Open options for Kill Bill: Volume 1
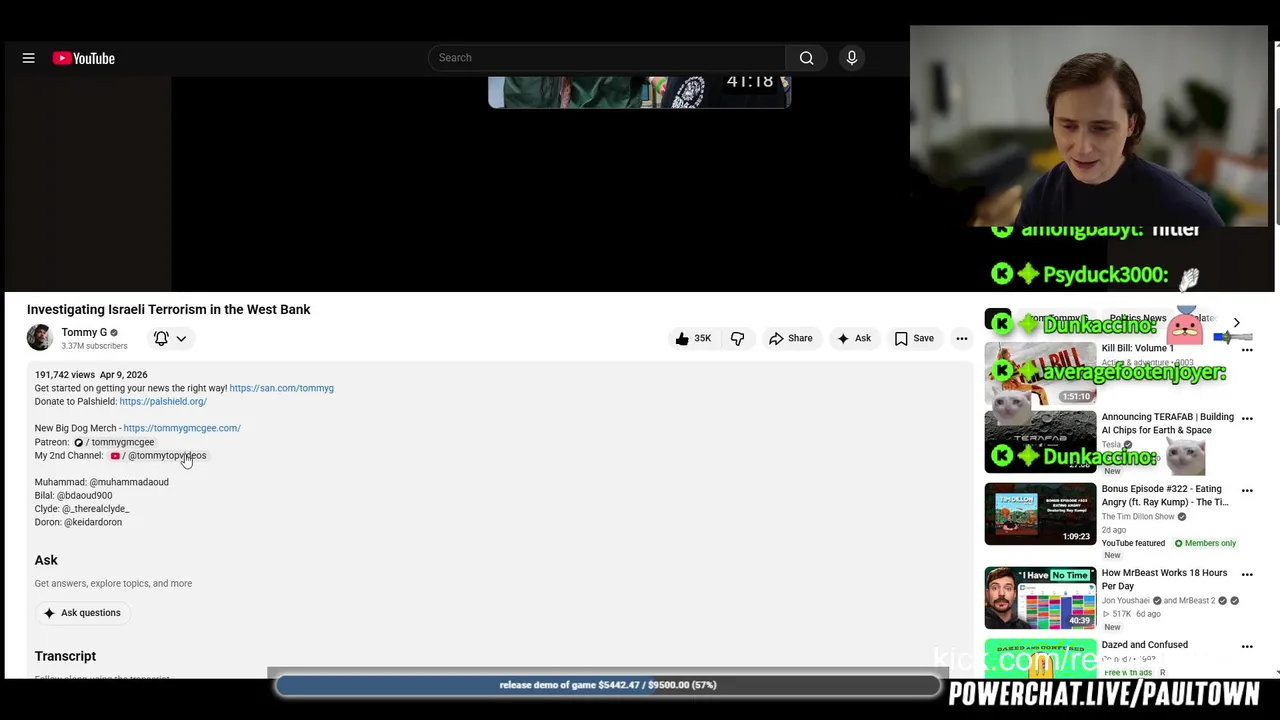1280x720 pixels. [x=1247, y=350]
